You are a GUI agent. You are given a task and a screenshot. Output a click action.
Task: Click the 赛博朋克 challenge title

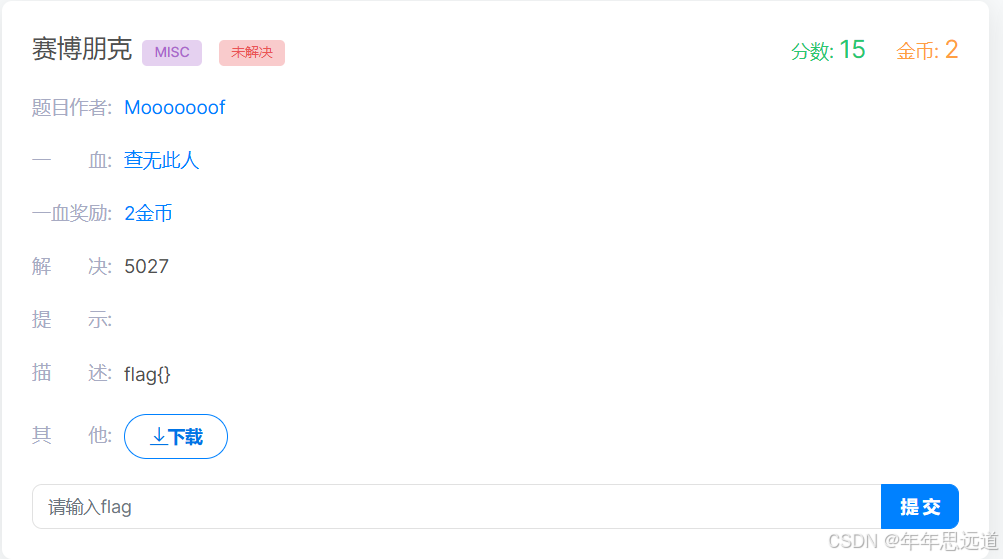pos(82,49)
